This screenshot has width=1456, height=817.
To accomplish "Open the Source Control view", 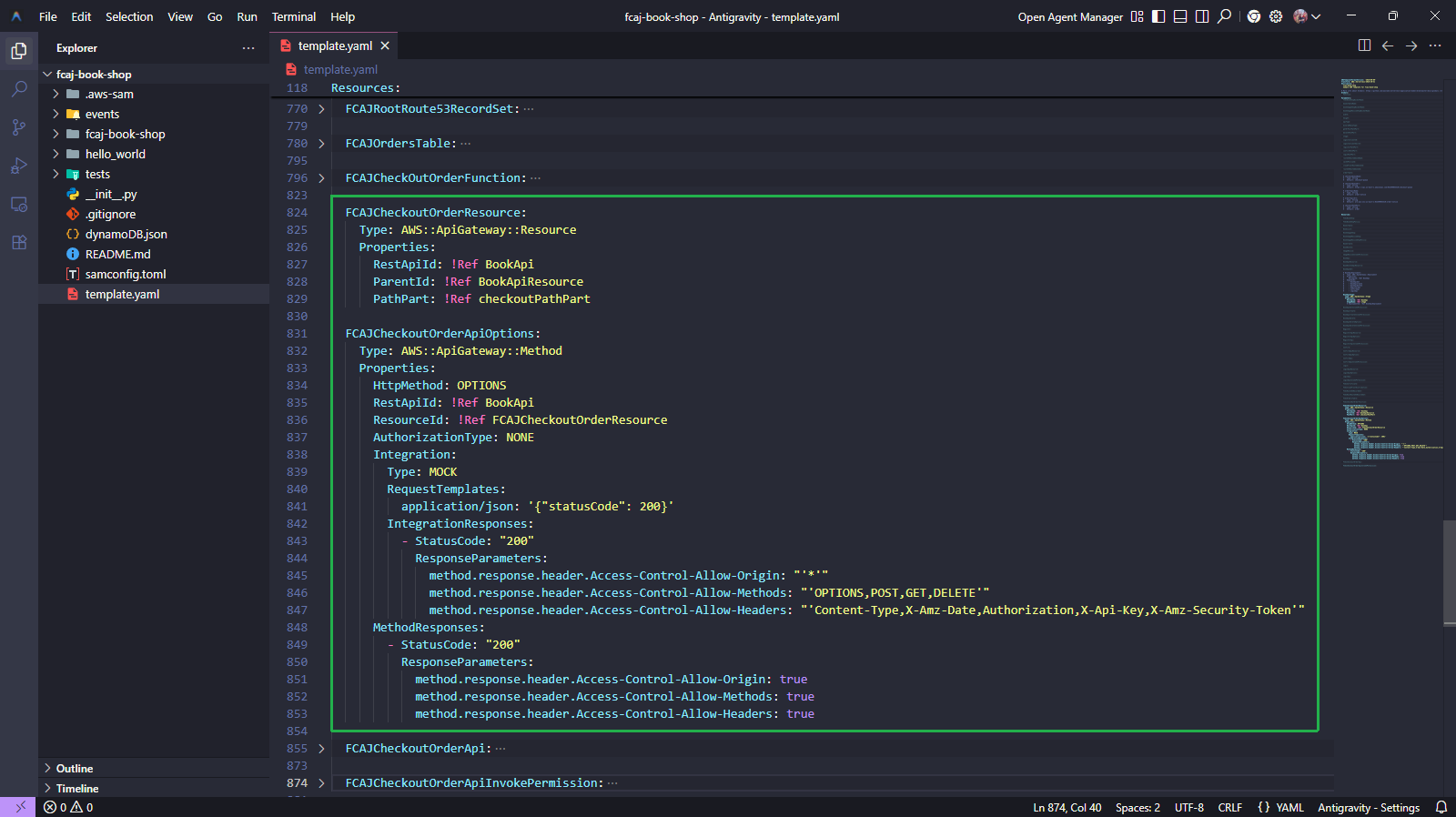I will coord(19,127).
